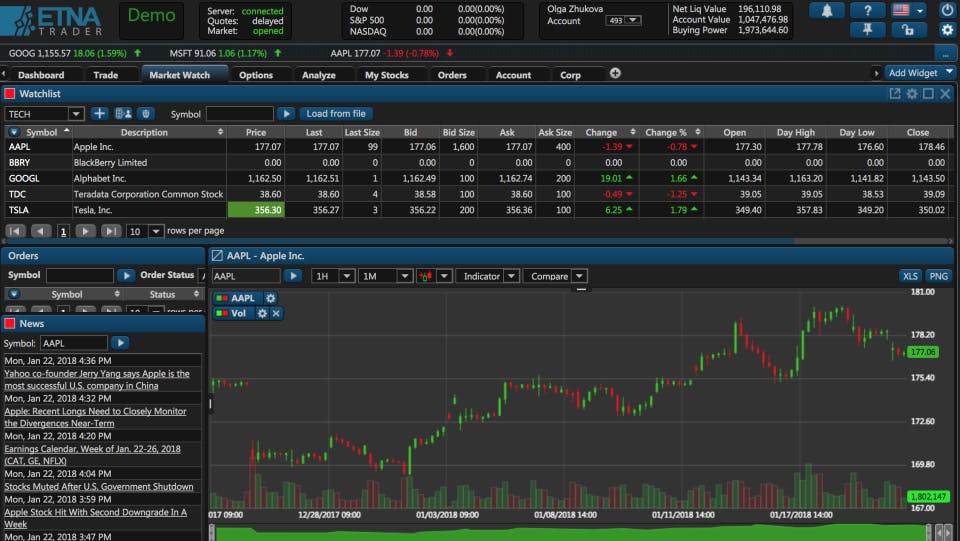Switch to the Orders tab
960x541 pixels.
tap(452, 75)
